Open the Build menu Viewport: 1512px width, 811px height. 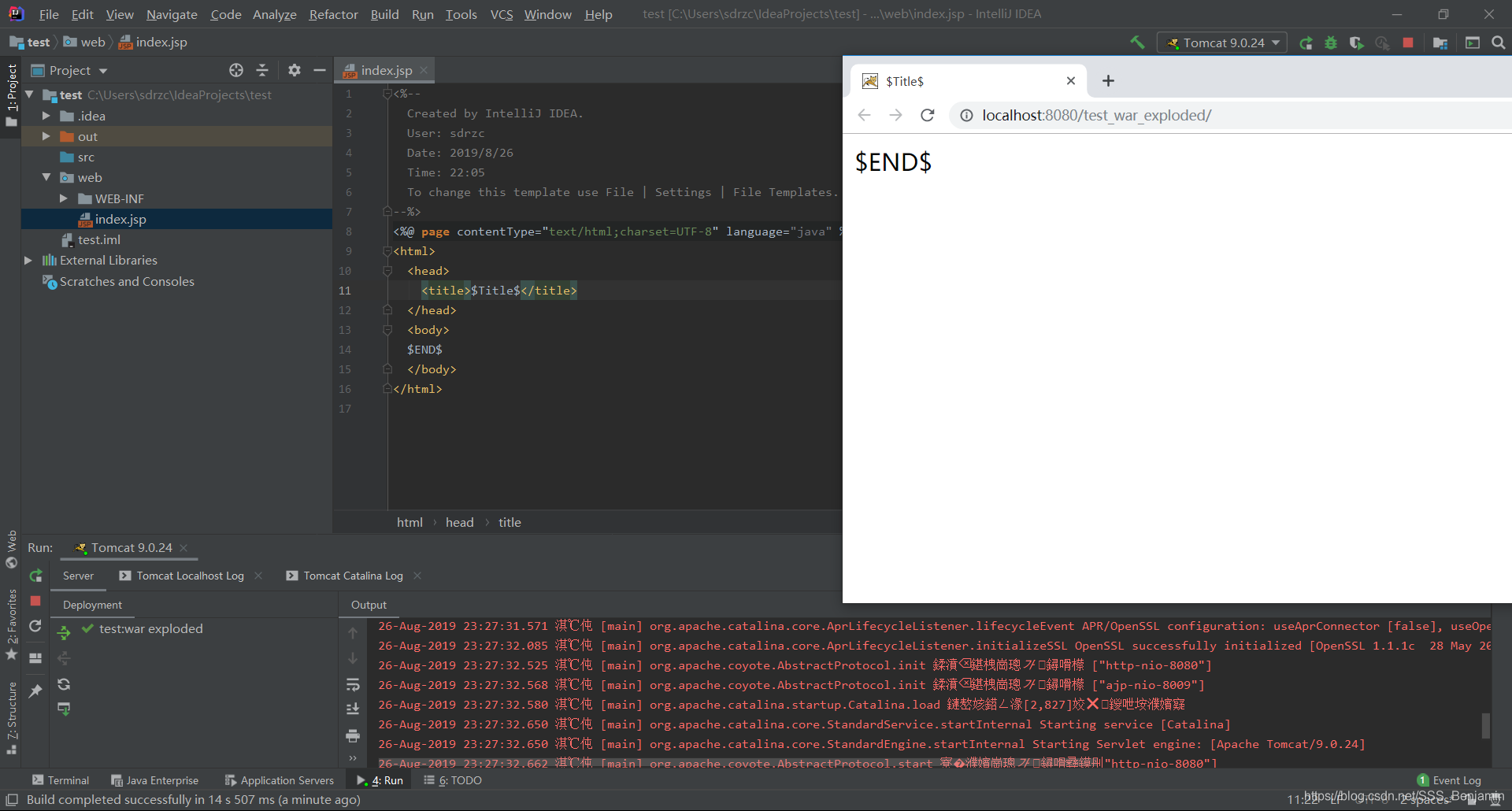pos(384,14)
